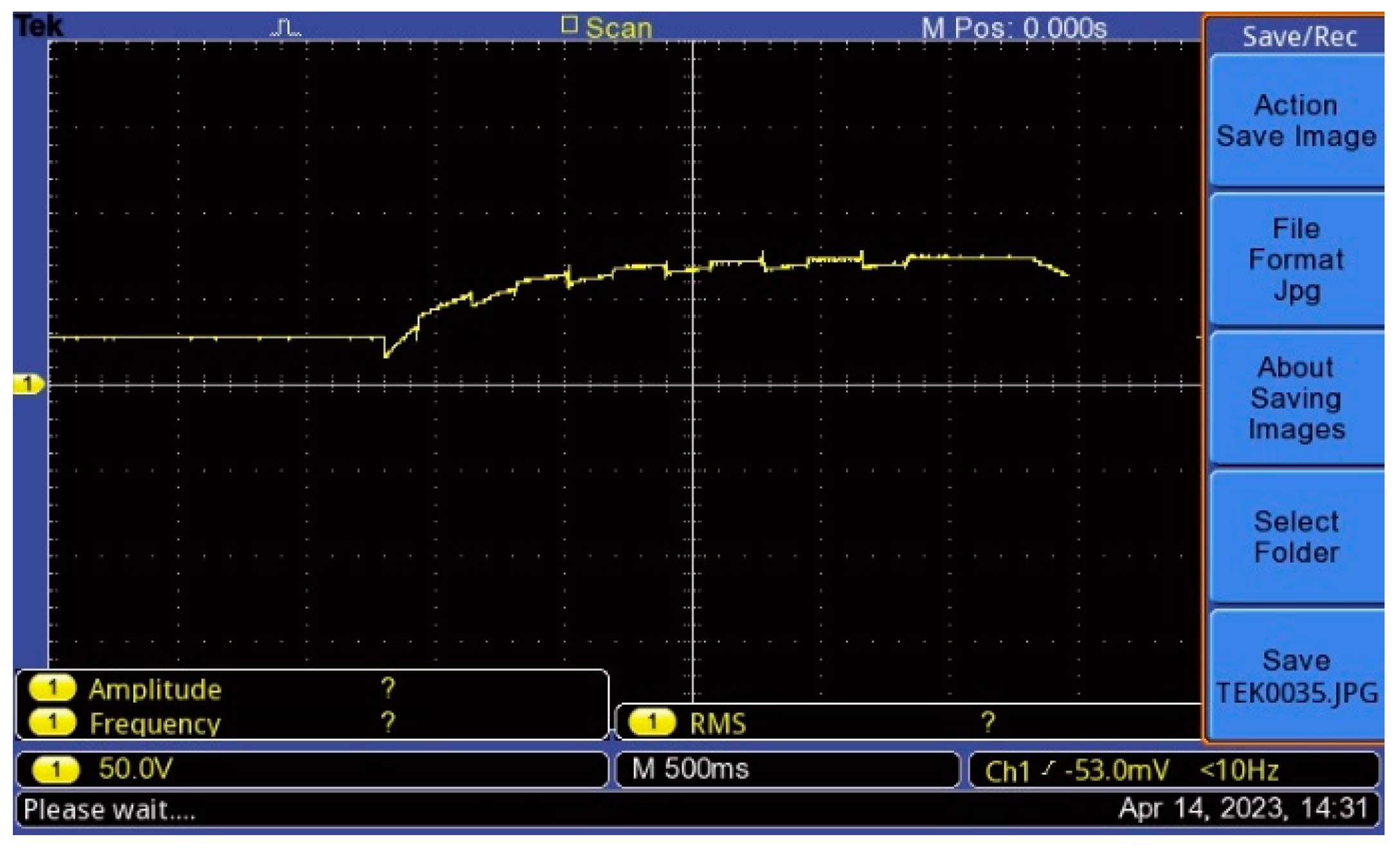Open About Saving Images help
The height and width of the screenshot is (848, 1400).
click(1295, 398)
